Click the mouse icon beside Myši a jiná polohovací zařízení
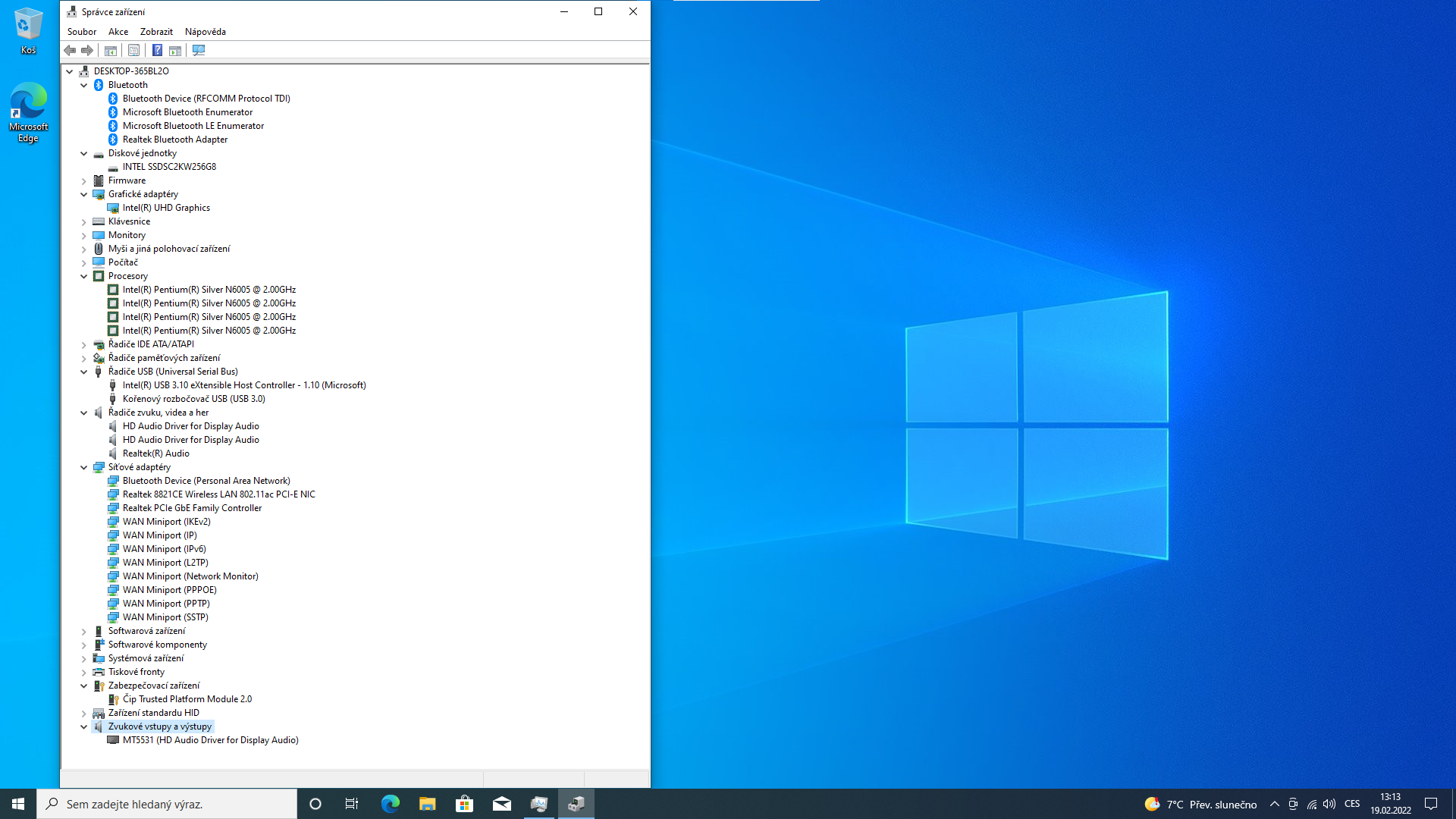Viewport: 1456px width, 819px height. click(x=99, y=249)
